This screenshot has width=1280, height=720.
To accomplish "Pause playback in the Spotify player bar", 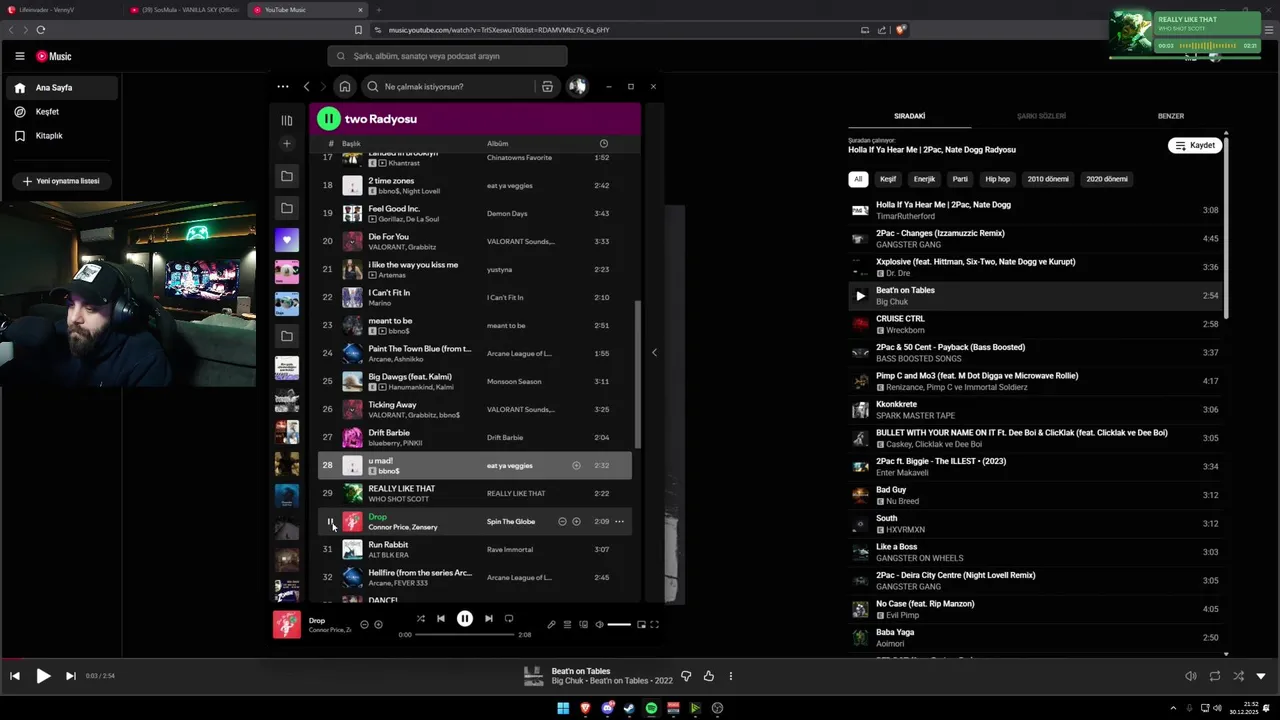I will click(x=465, y=619).
